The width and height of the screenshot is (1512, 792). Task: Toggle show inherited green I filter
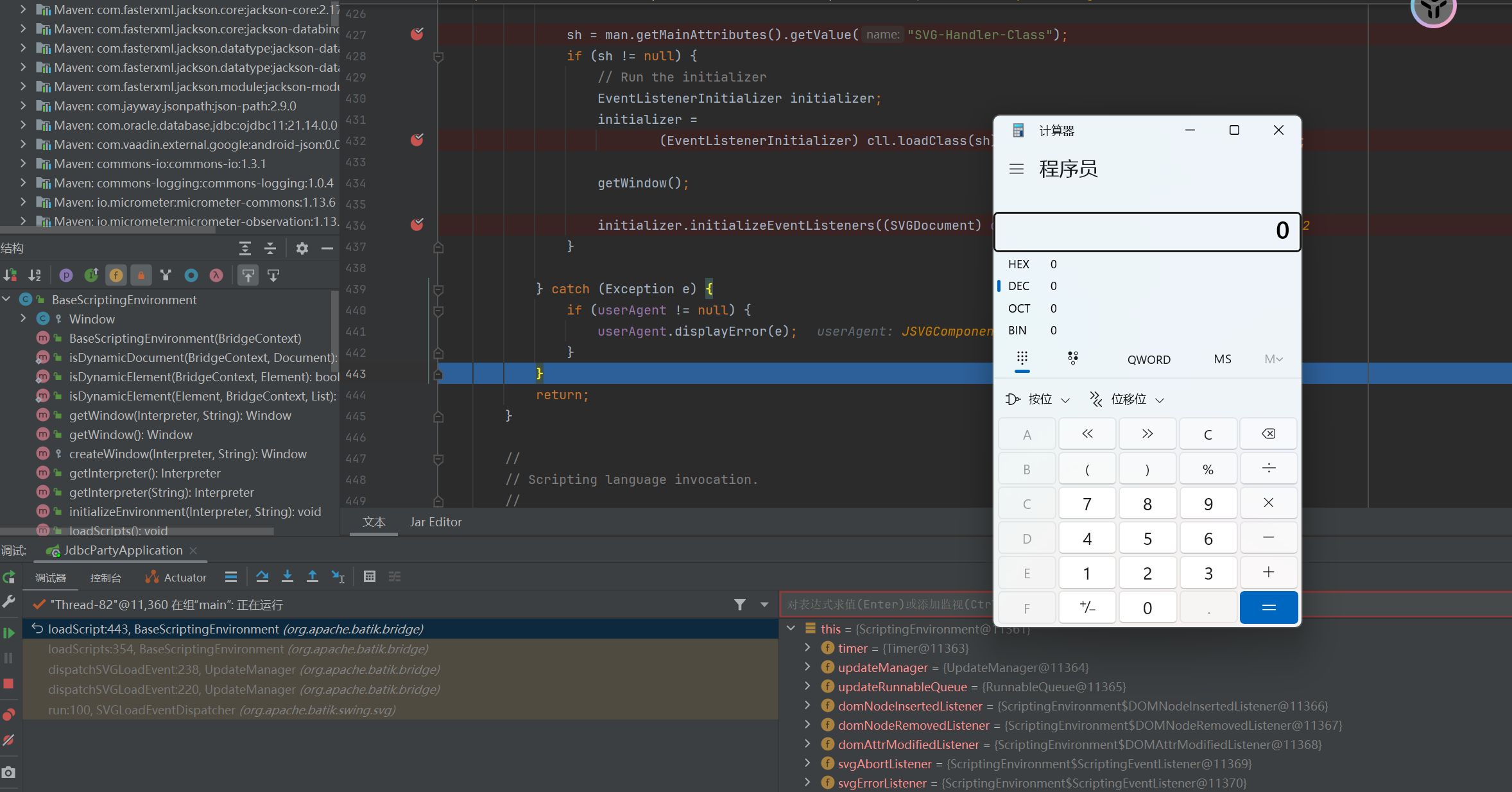91,275
